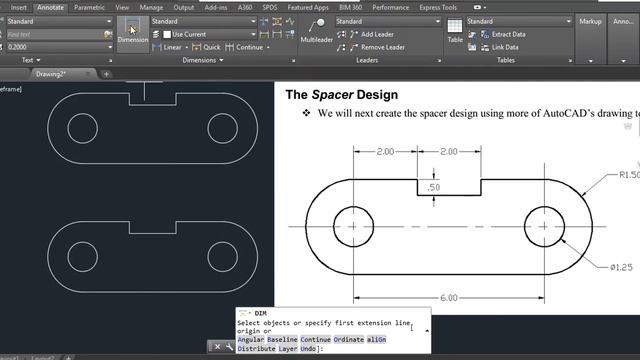Click the Download from Source icon left of Extract Data
The image size is (640, 360).
pos(472,34)
